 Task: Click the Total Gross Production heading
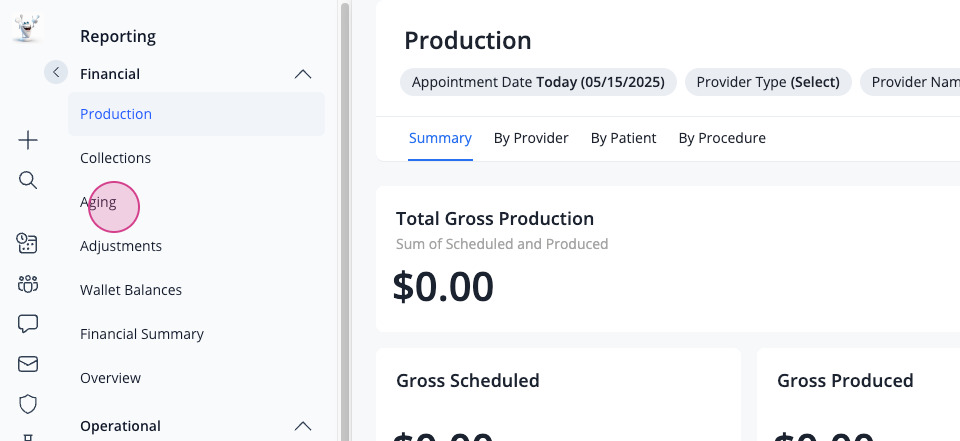point(495,219)
